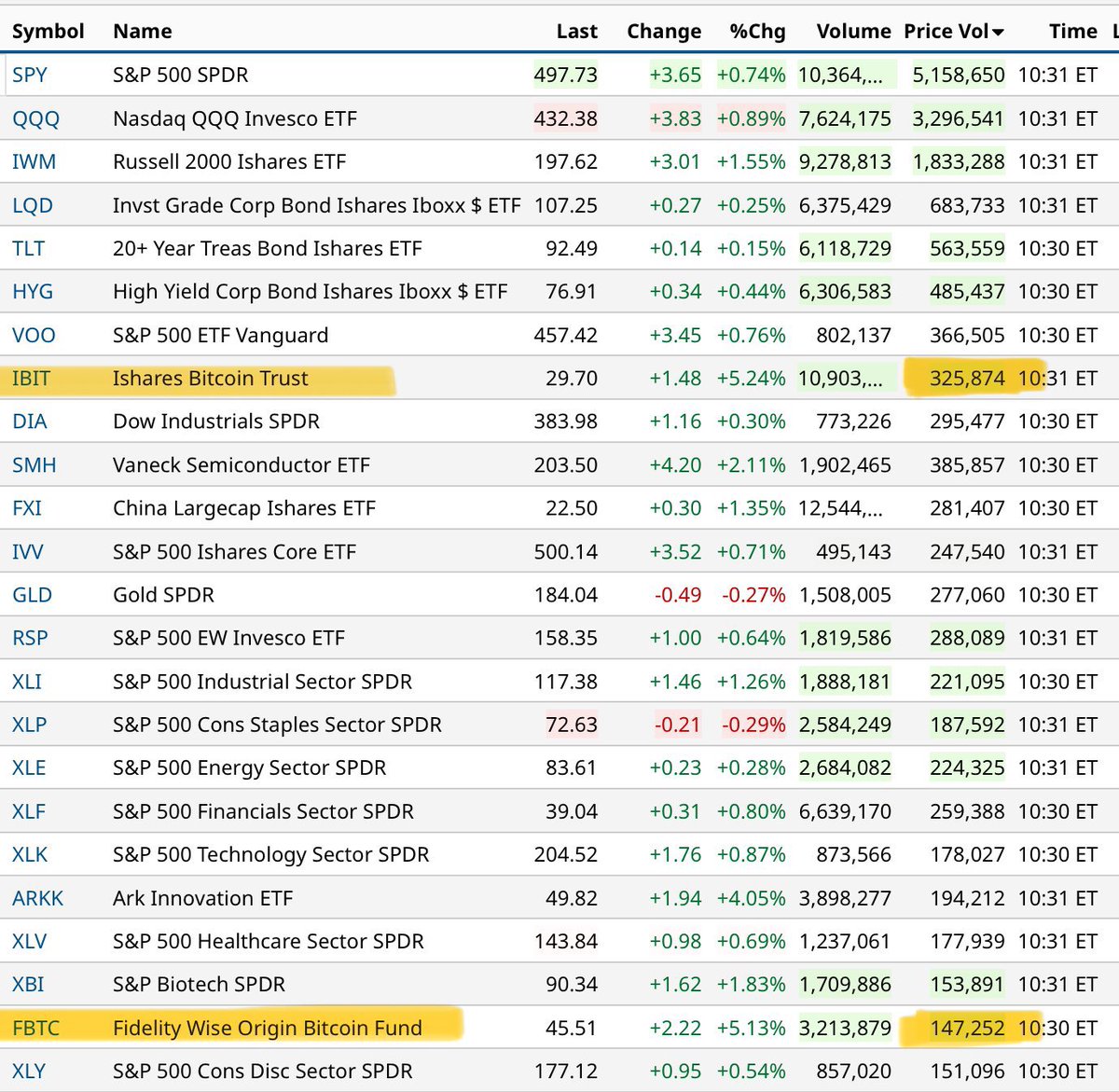
Task: Click LQD volume 6,375,429
Action: [x=845, y=205]
